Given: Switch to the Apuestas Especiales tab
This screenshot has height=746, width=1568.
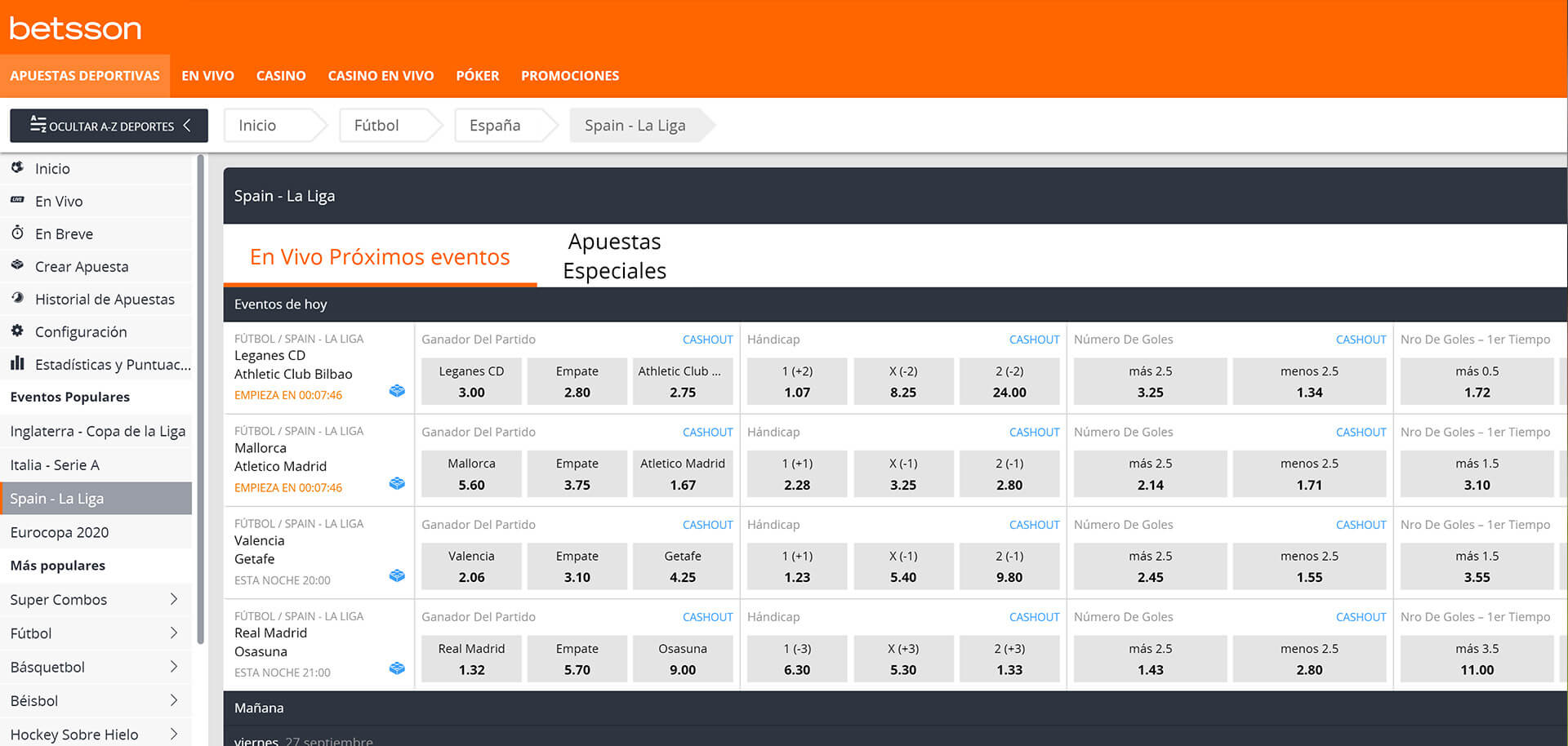Looking at the screenshot, I should pos(614,256).
